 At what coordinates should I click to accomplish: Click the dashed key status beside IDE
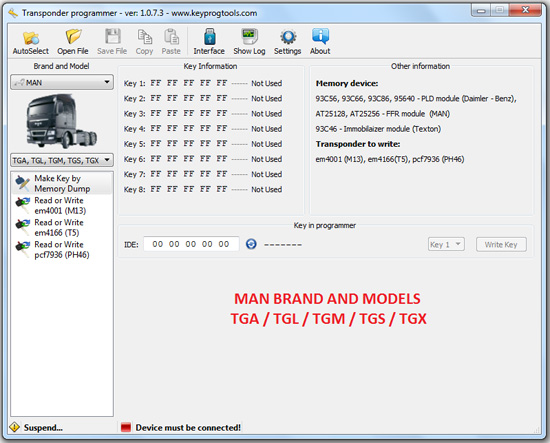(283, 244)
